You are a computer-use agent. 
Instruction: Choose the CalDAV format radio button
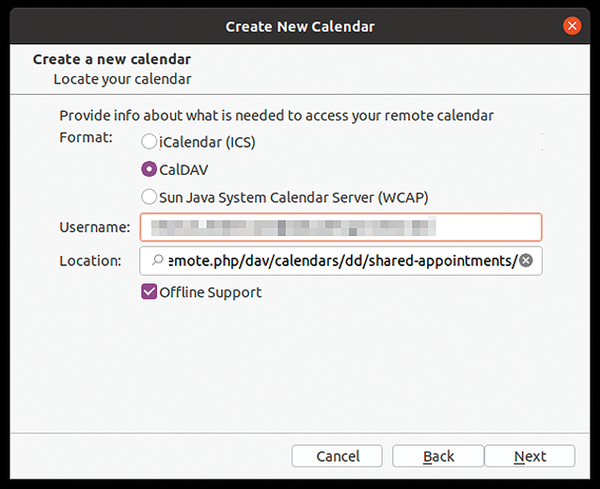149,169
